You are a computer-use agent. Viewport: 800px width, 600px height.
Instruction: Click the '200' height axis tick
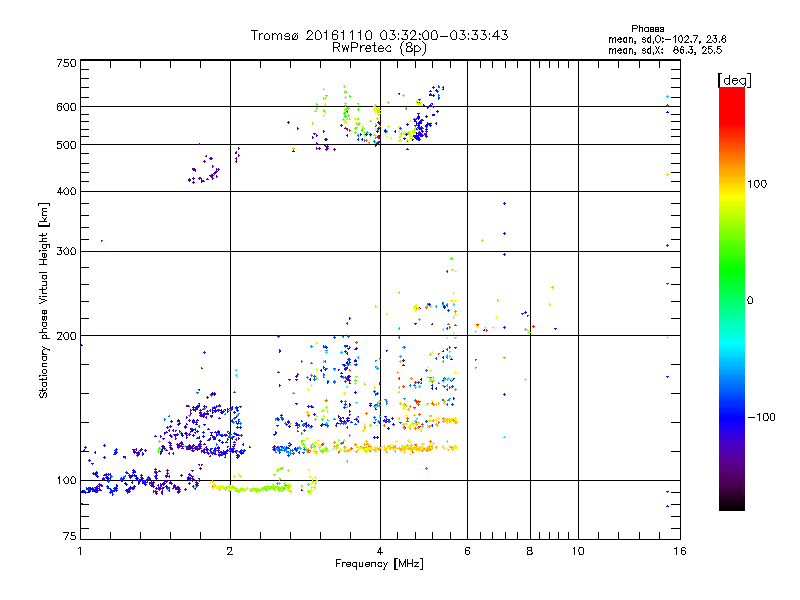[x=66, y=336]
